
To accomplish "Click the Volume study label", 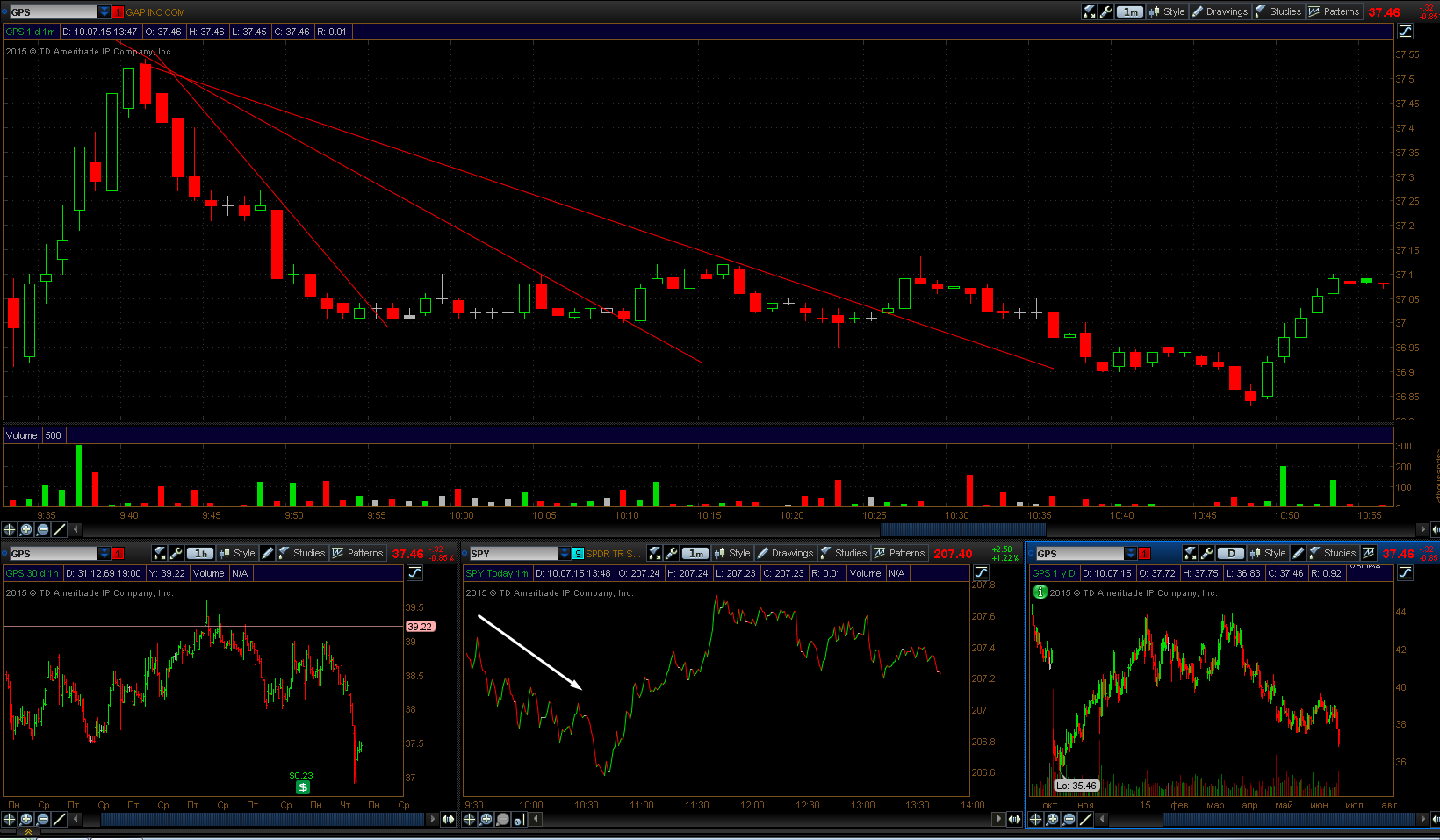I will click(x=22, y=435).
